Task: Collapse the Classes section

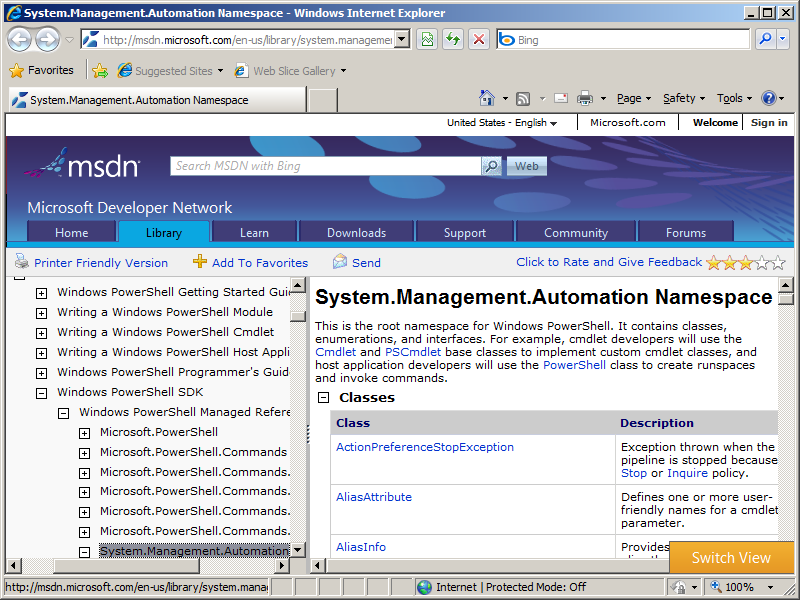Action: [x=323, y=397]
